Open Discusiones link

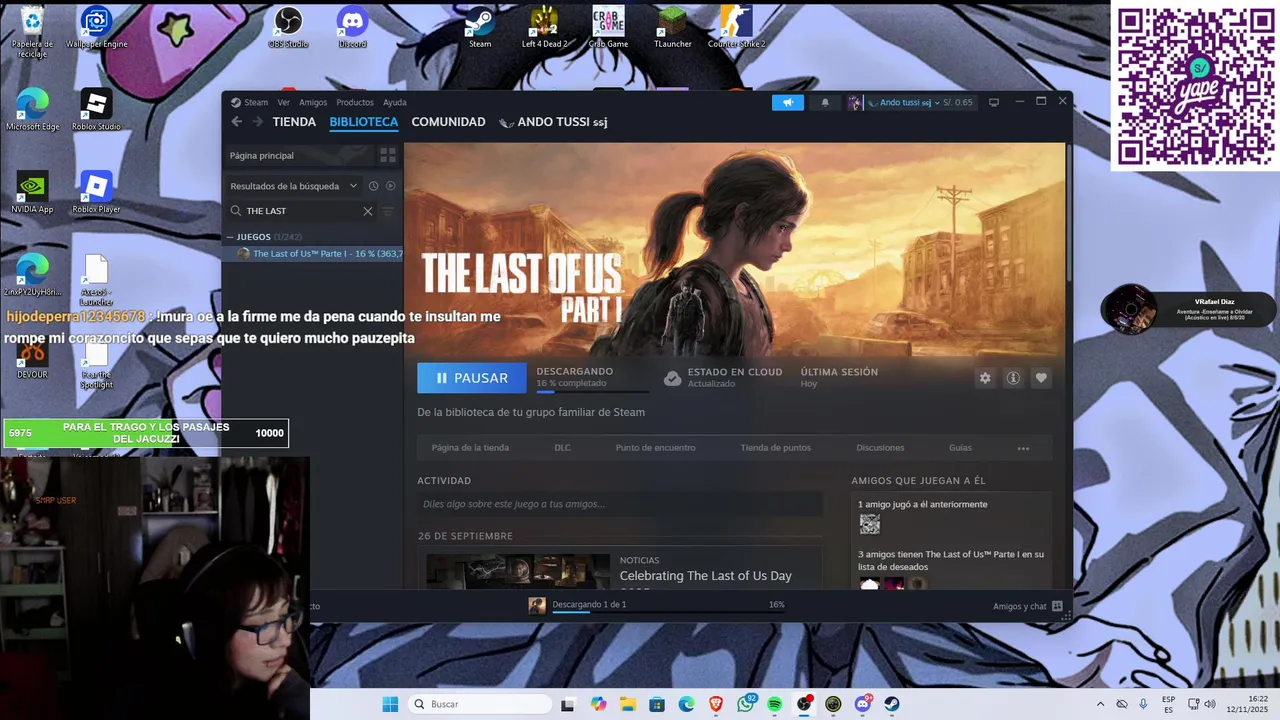pyautogui.click(x=880, y=448)
